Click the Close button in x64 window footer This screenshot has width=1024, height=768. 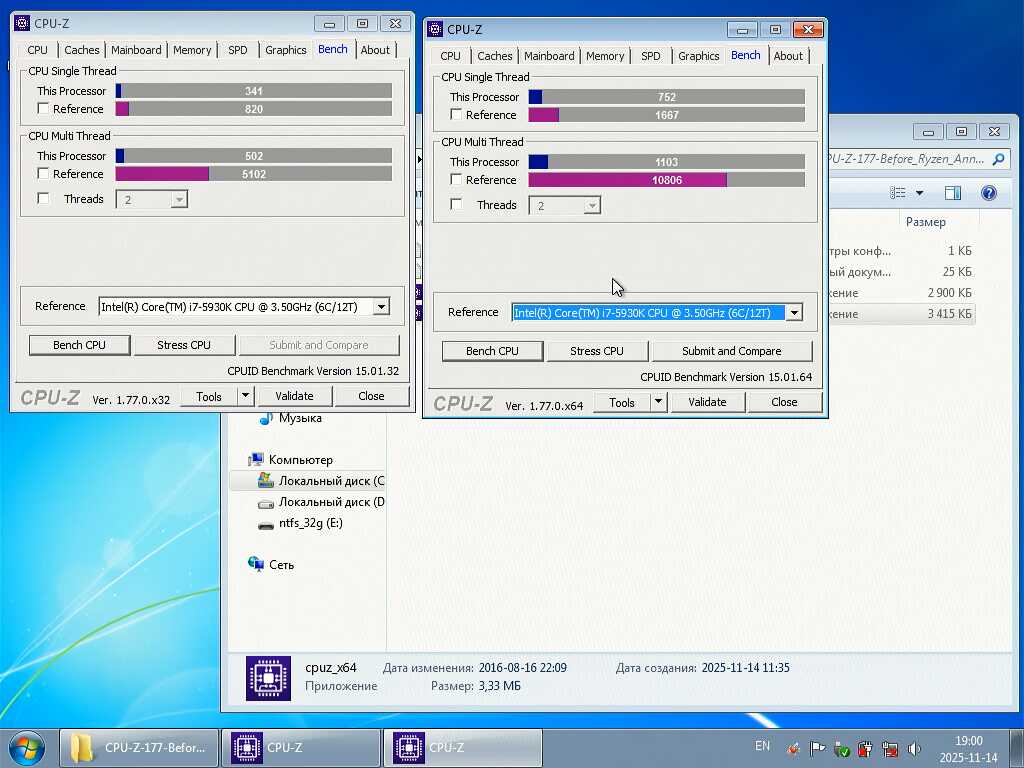(x=784, y=402)
